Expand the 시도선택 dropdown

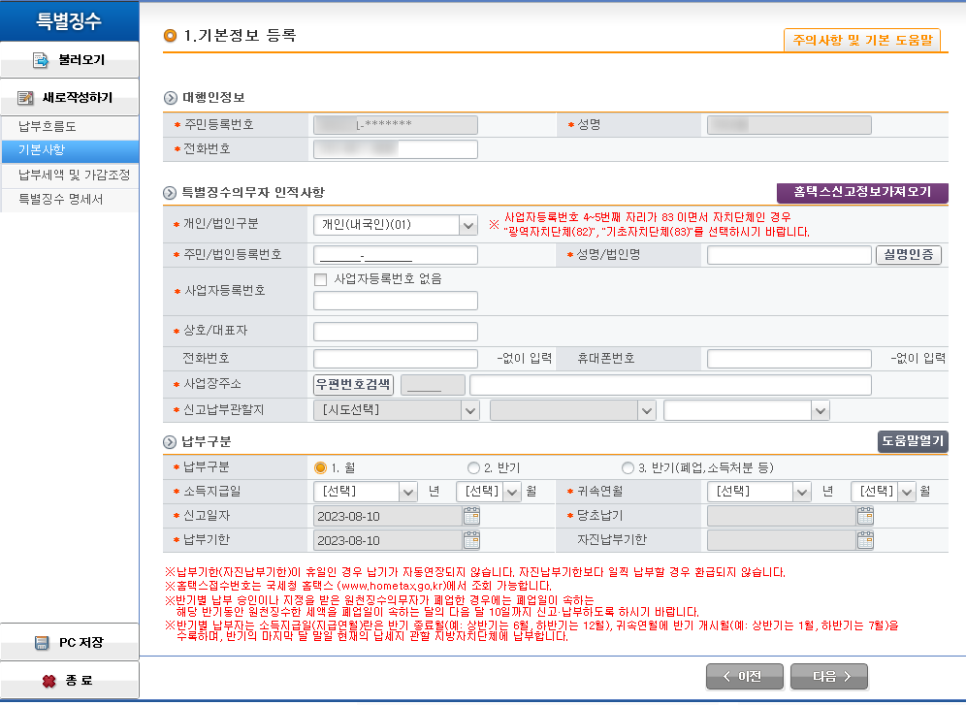[x=469, y=410]
